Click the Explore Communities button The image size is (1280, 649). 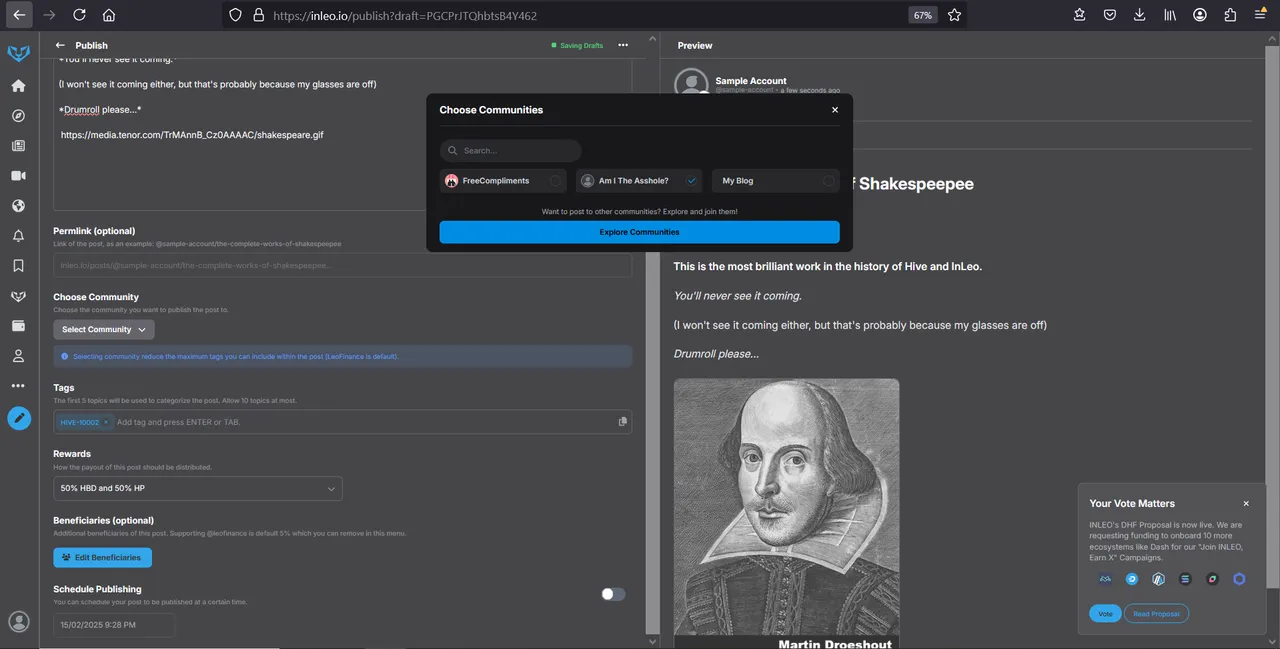click(x=639, y=232)
